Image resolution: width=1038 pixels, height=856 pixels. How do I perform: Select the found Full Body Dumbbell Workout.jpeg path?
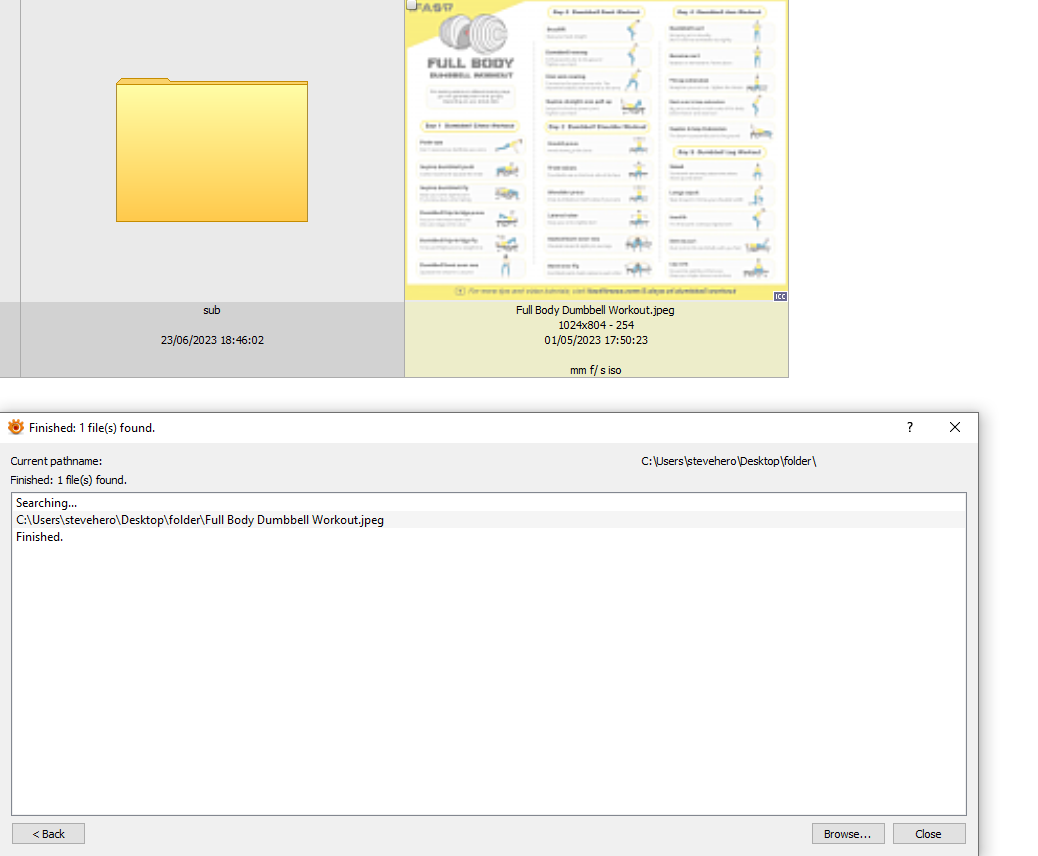pos(489,520)
